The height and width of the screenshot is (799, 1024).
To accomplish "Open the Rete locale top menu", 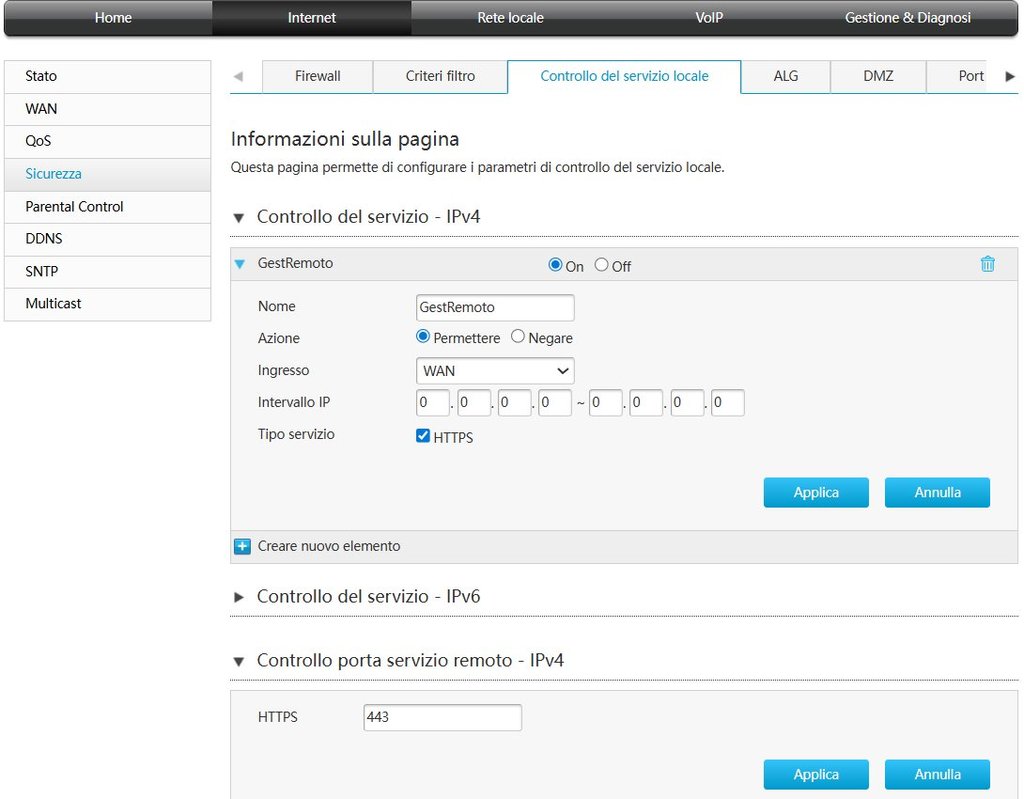I will coord(510,18).
